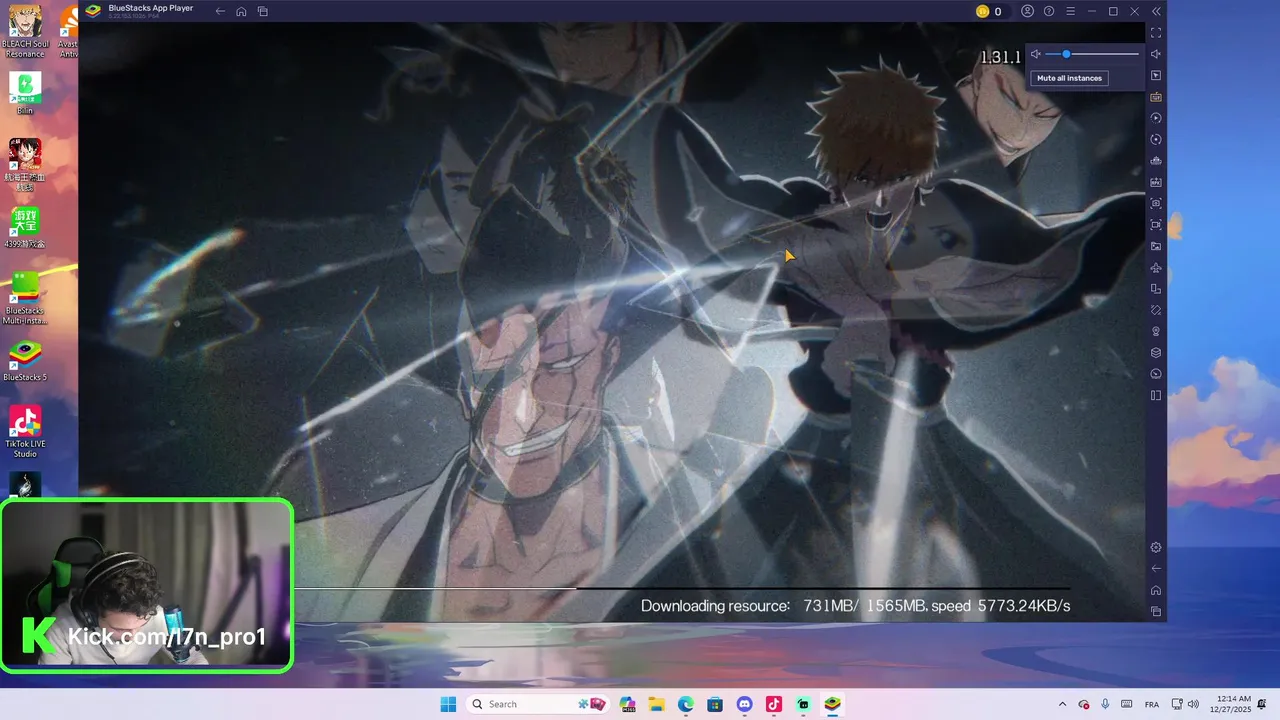This screenshot has height=720, width=1280.
Task: Open BlueStacks 5 desktop shortcut
Action: [25, 361]
